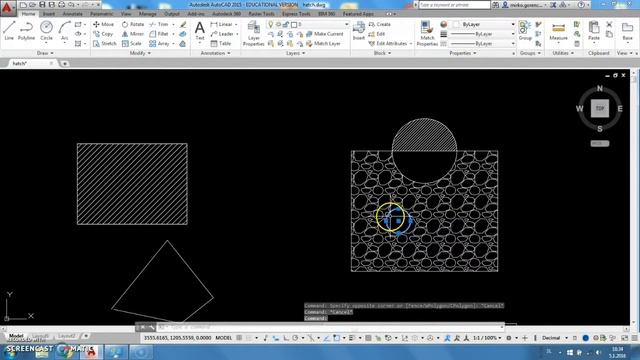Click the Erase tool in Modify panel
Viewport: 640px width, 360px height.
[x=183, y=24]
